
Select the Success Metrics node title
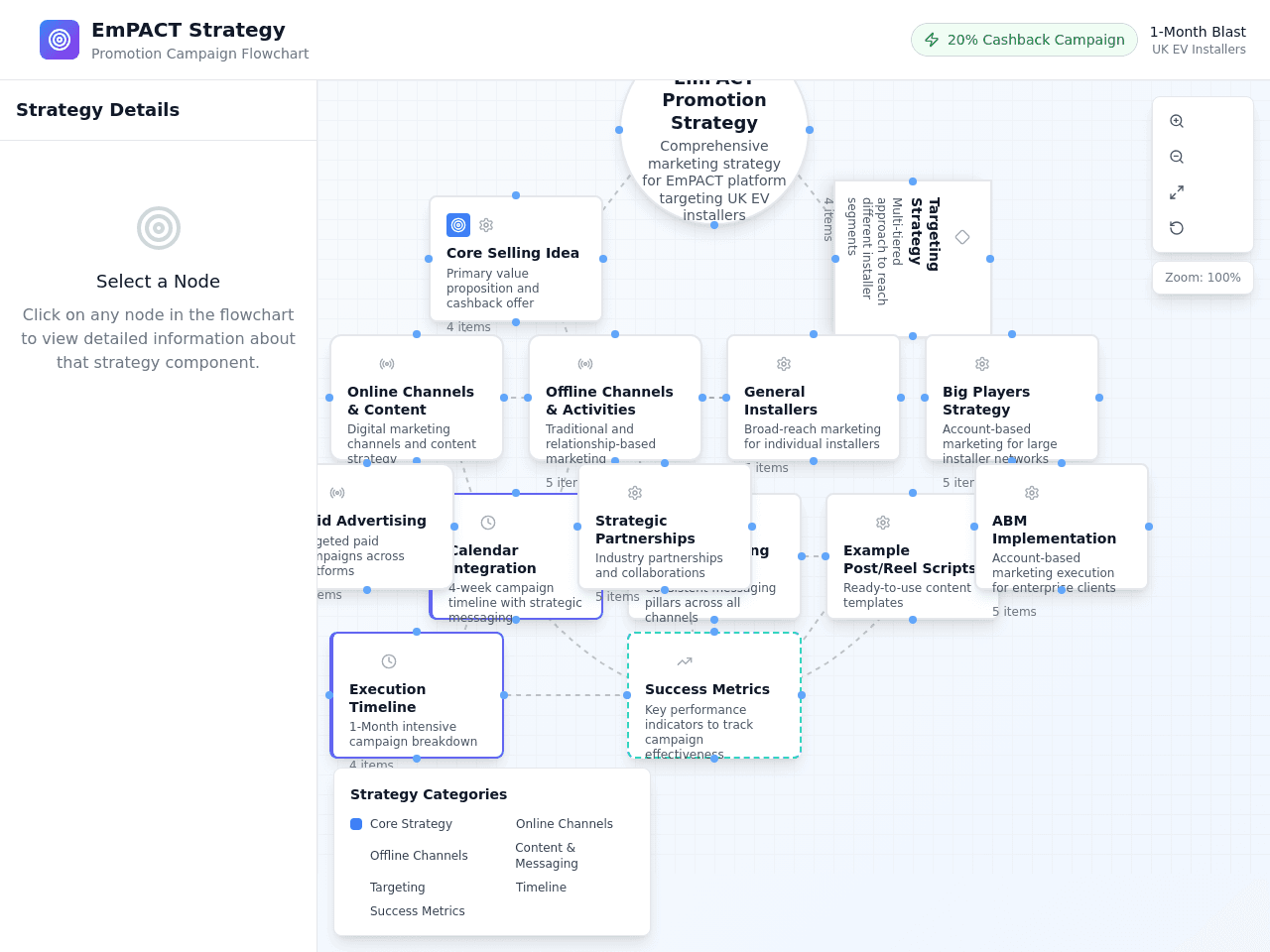[707, 689]
